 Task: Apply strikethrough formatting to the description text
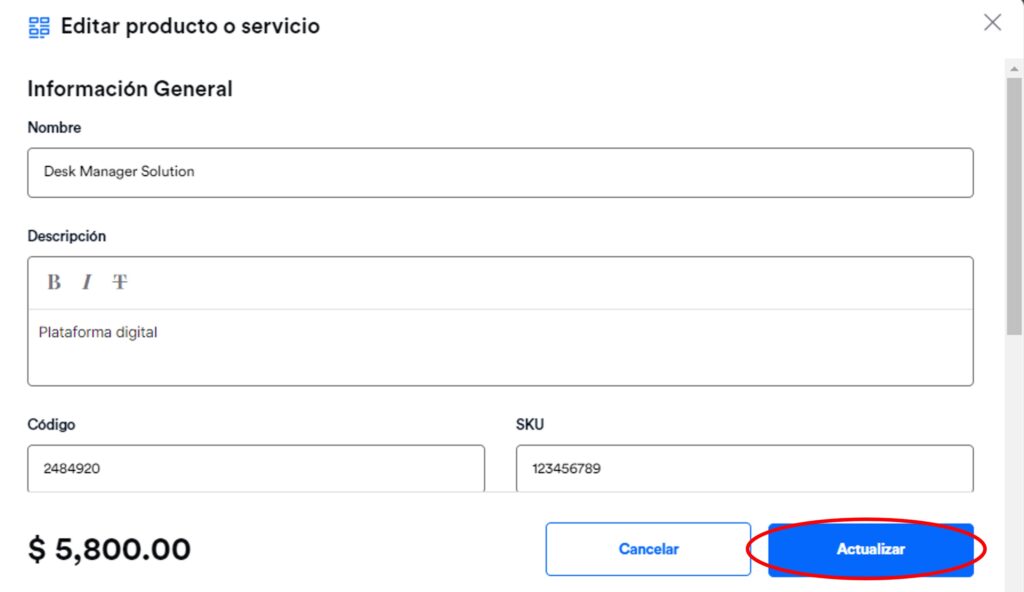119,282
